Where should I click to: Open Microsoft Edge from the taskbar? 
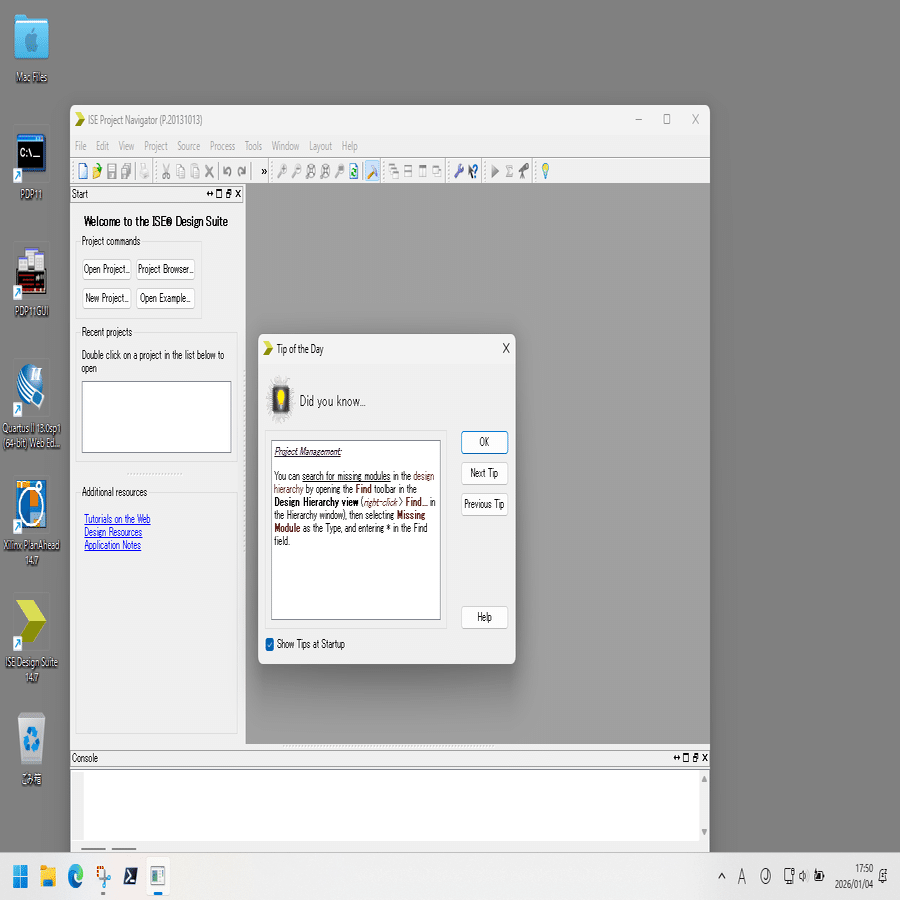[x=75, y=876]
